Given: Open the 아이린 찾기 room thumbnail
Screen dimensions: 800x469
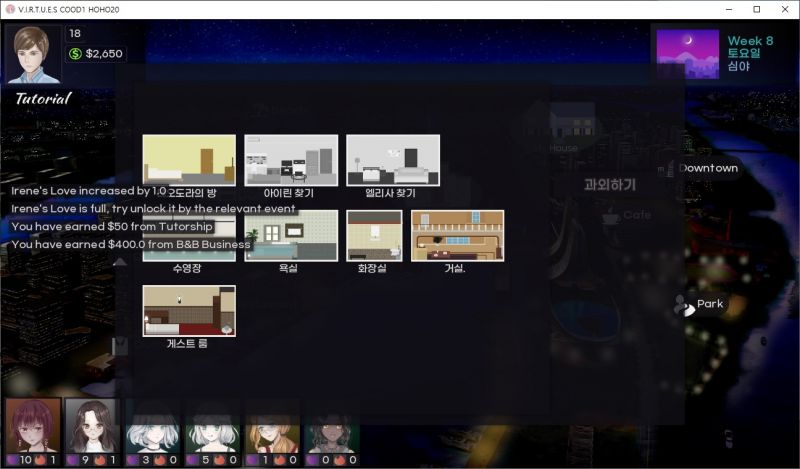Looking at the screenshot, I should pyautogui.click(x=291, y=160).
